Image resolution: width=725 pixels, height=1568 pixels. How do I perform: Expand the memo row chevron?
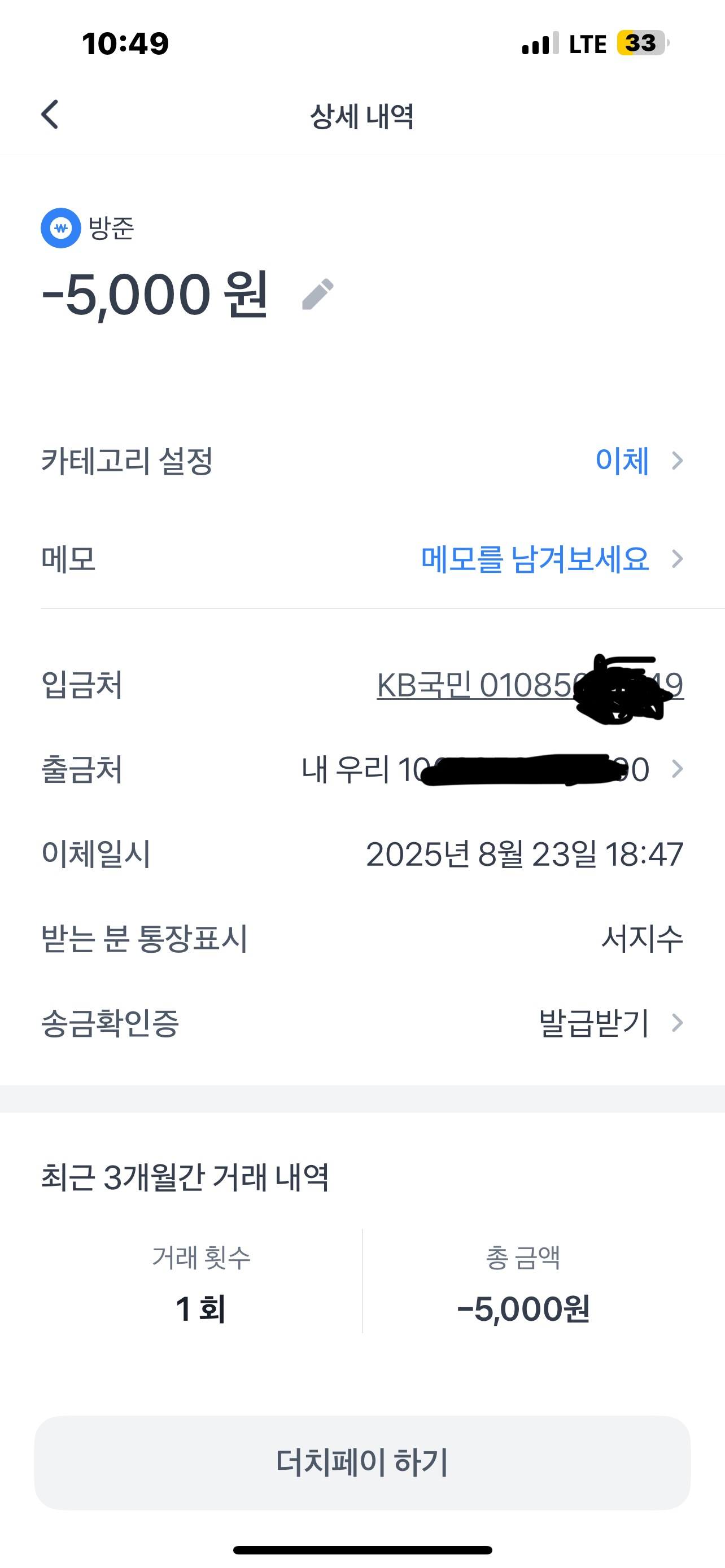(677, 559)
